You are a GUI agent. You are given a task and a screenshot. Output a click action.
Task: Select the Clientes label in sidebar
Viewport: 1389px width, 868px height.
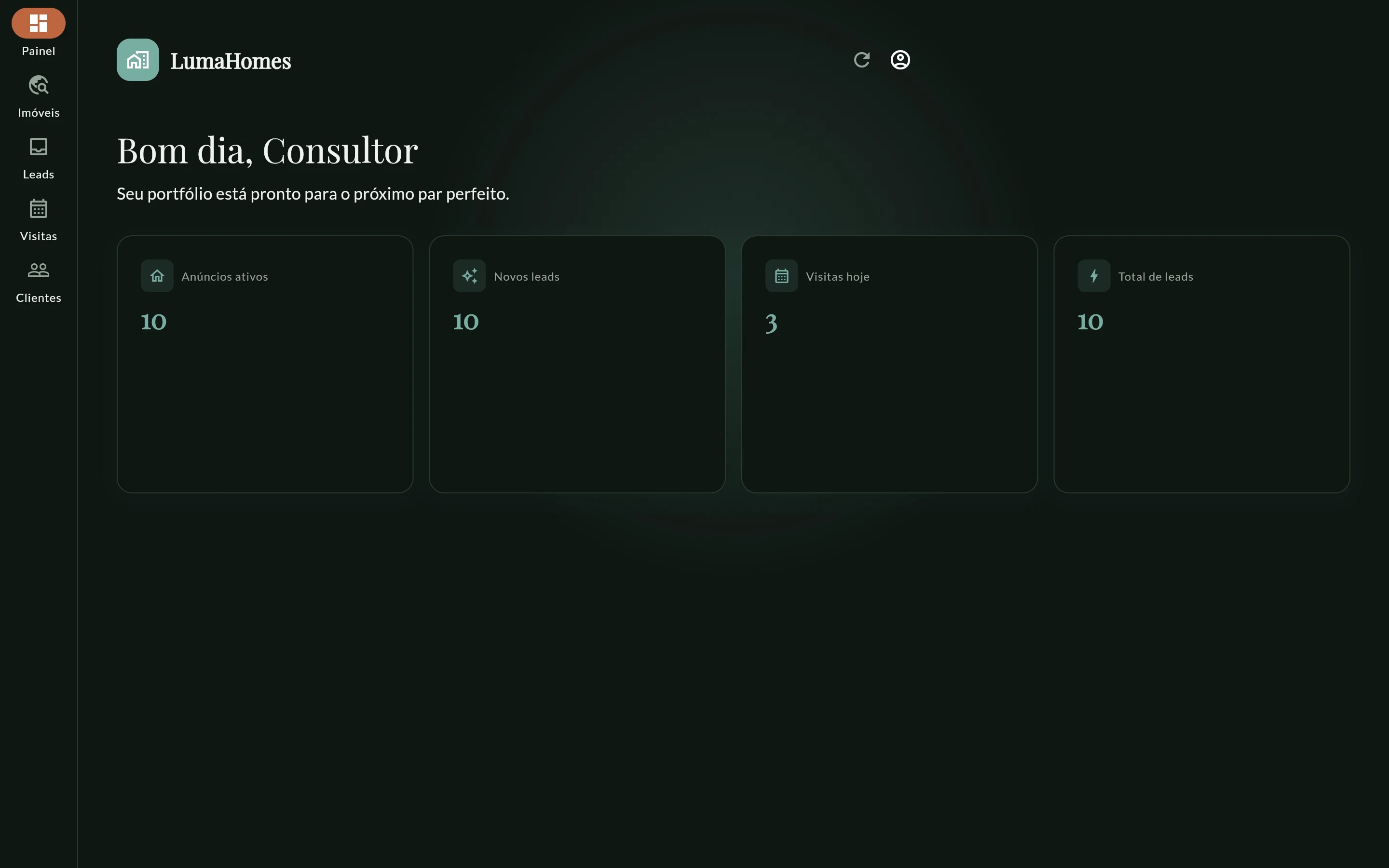pyautogui.click(x=39, y=298)
